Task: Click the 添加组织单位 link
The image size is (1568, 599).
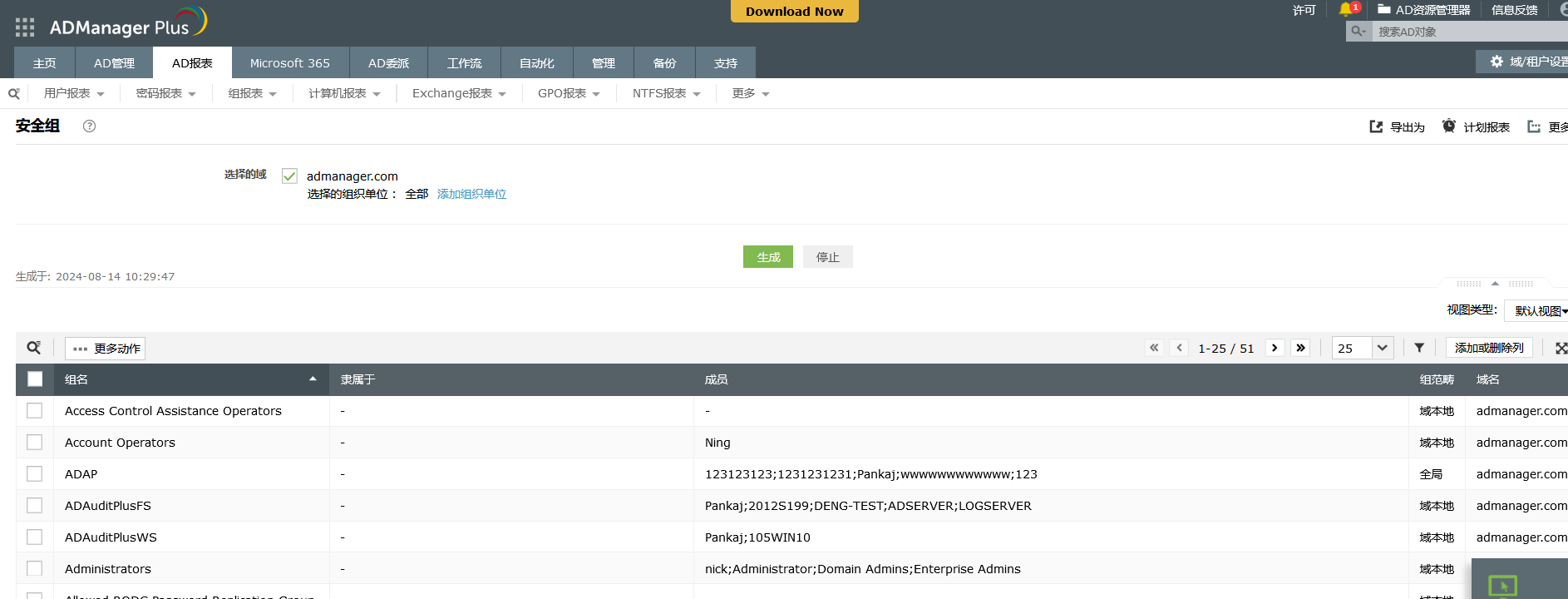Action: point(471,195)
